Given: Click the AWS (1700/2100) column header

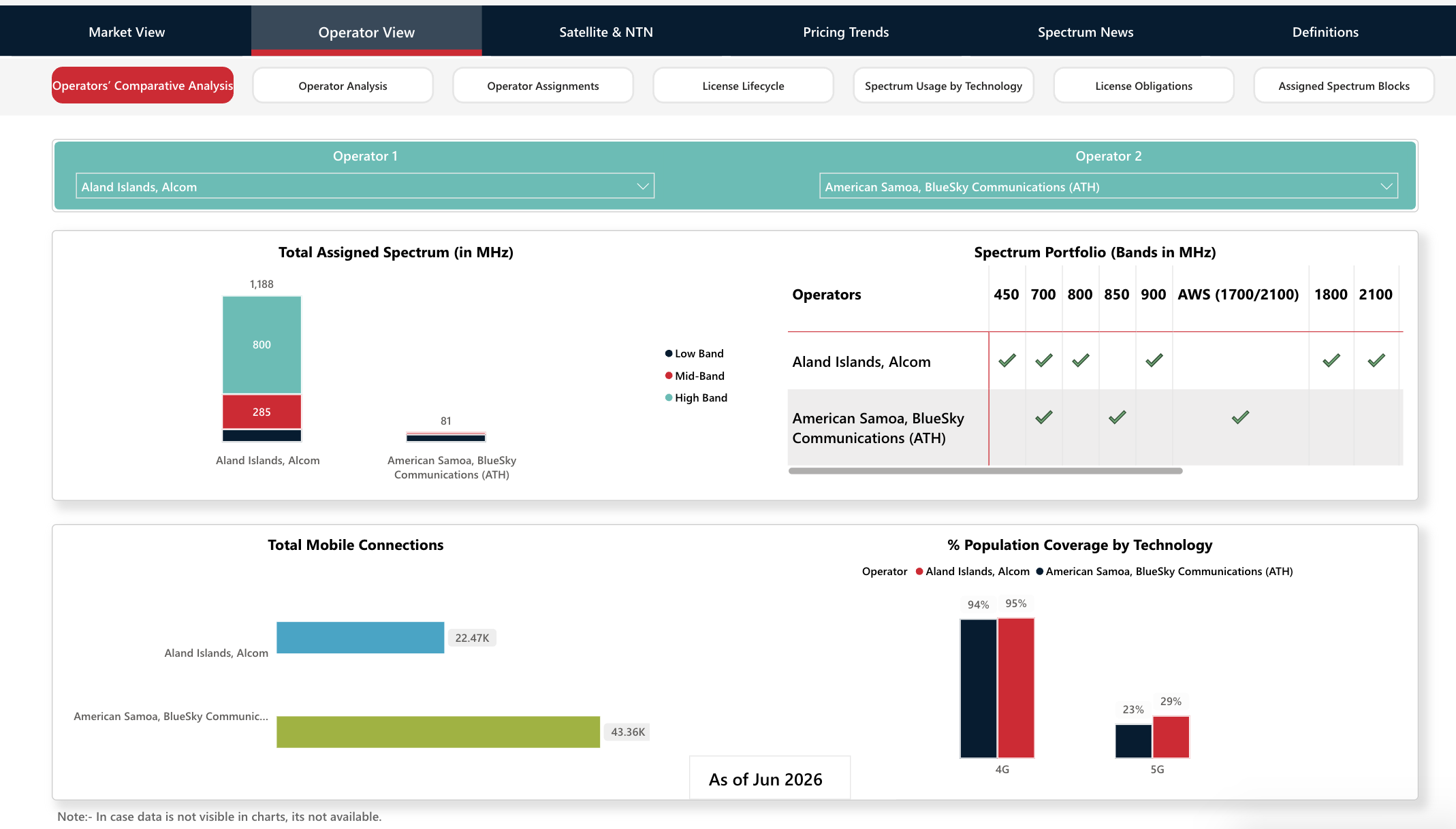Looking at the screenshot, I should pos(1239,295).
